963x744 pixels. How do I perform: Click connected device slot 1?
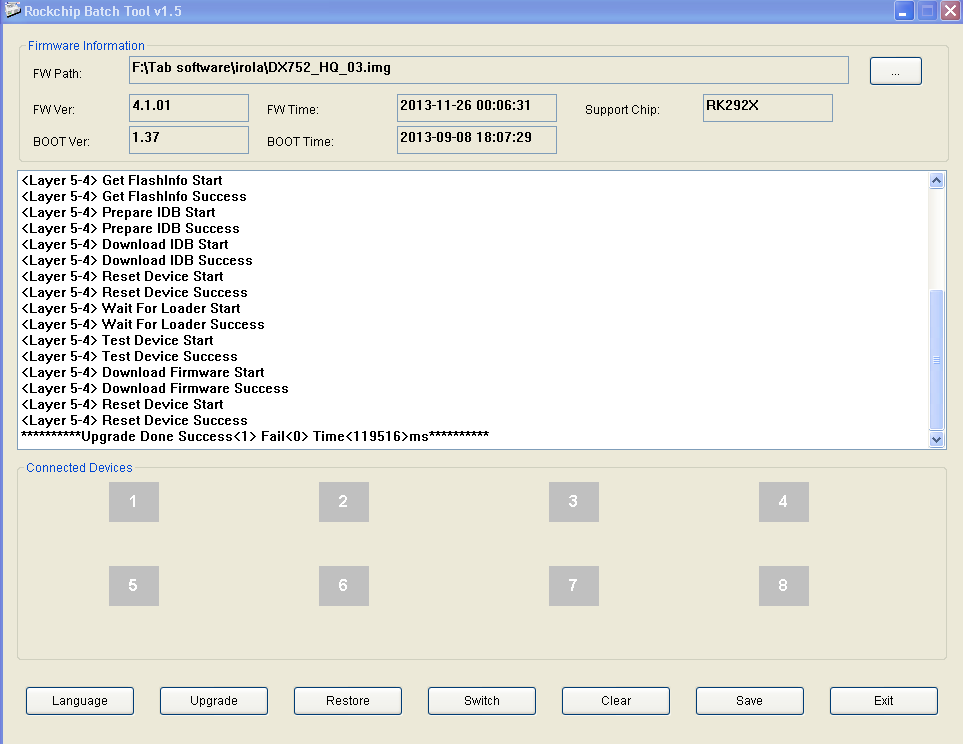134,502
